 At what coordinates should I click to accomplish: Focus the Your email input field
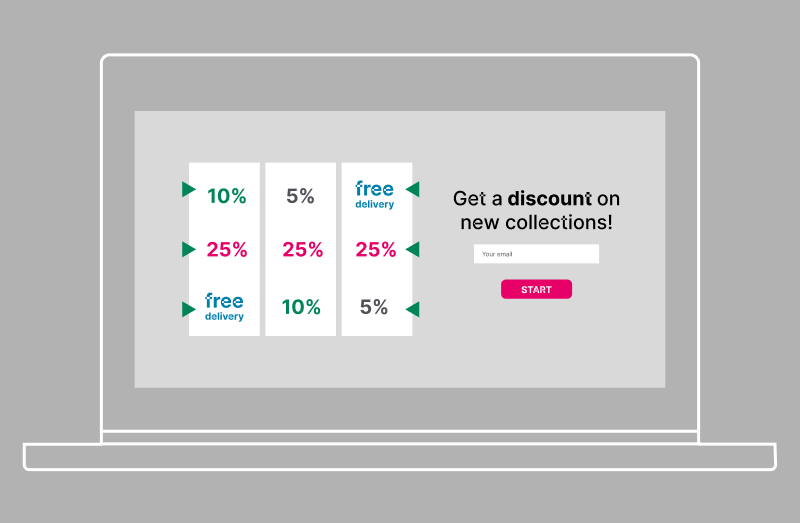(x=536, y=254)
